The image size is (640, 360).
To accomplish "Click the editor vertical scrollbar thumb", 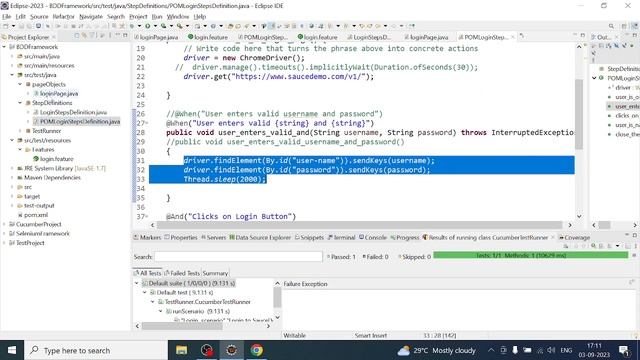I will tap(579, 114).
